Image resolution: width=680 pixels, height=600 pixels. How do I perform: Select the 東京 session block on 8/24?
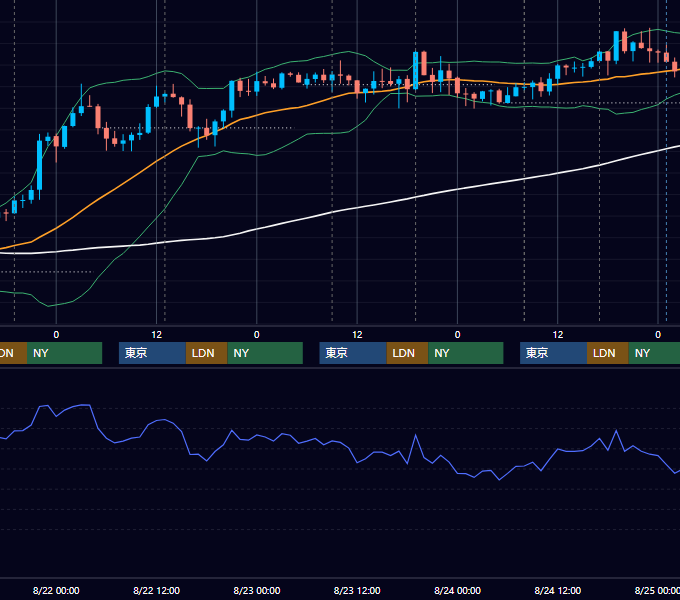tap(553, 353)
